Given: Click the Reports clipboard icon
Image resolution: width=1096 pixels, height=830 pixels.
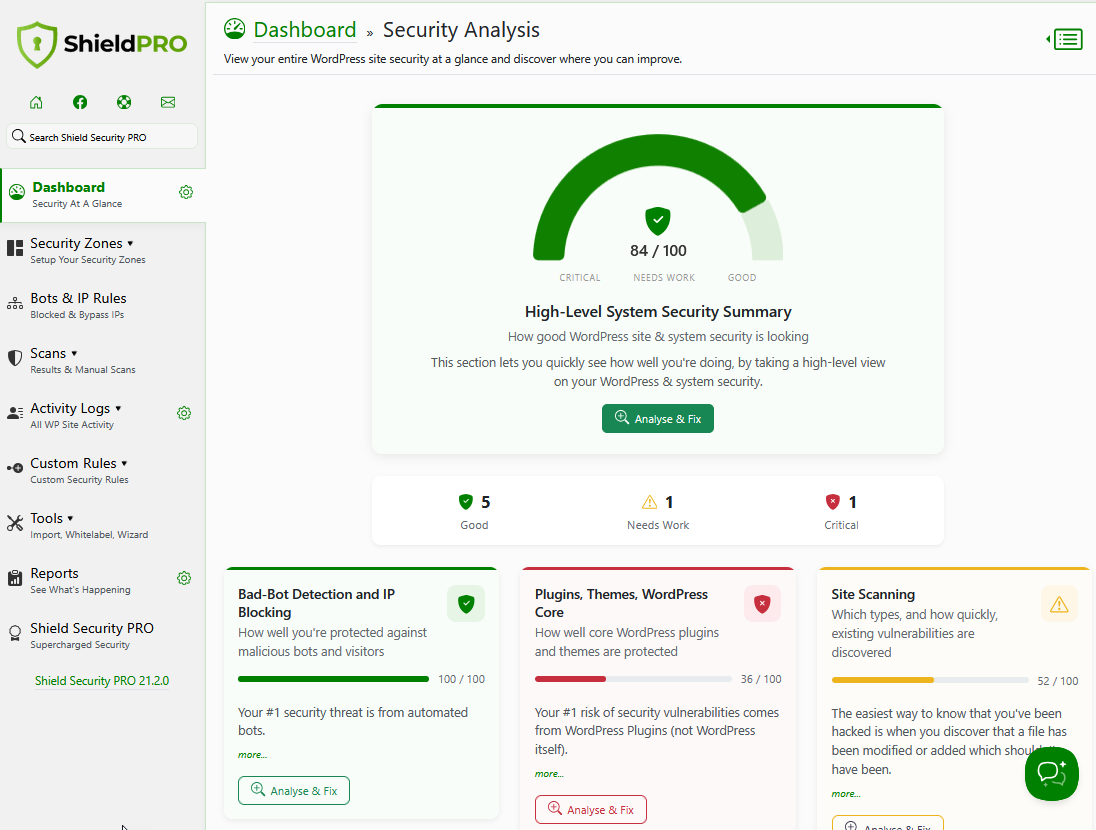Looking at the screenshot, I should click(15, 578).
